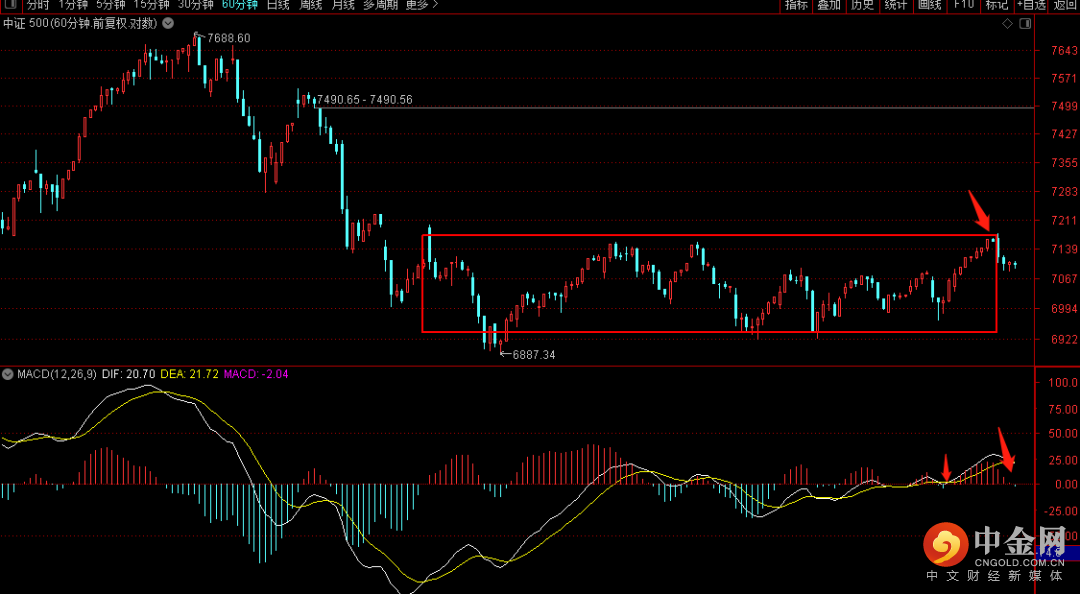Screen dimensions: 1080x594
Task: Switch to the 分时 view
Action: coord(37,5)
